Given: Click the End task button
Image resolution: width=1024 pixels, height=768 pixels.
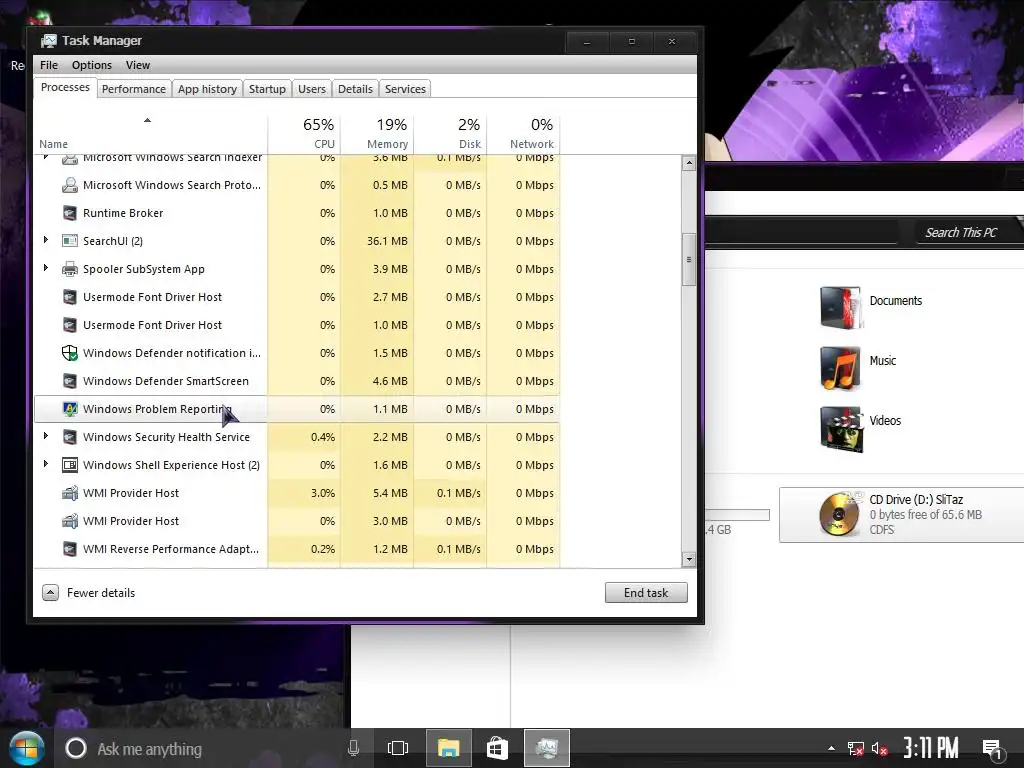Looking at the screenshot, I should coord(646,592).
